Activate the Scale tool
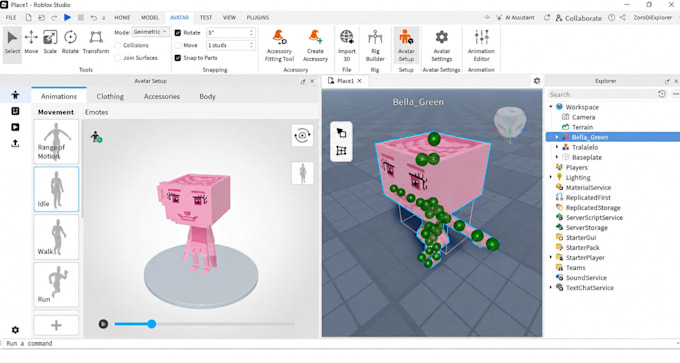This screenshot has height=363, width=680. point(50,43)
